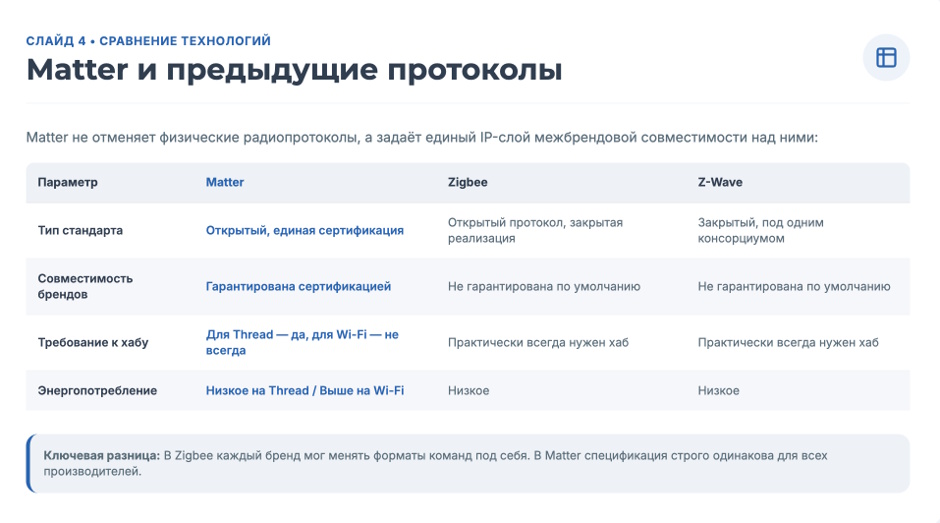Click Zigbee cell 'Не гарантирована по умолчанию'
940x523 pixels.
pos(544,286)
